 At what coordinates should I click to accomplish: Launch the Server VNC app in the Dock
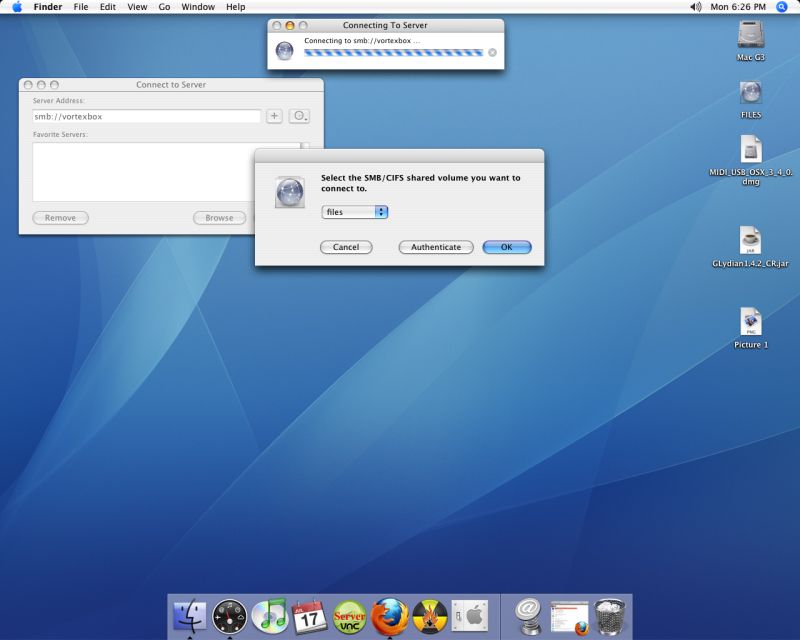(349, 617)
